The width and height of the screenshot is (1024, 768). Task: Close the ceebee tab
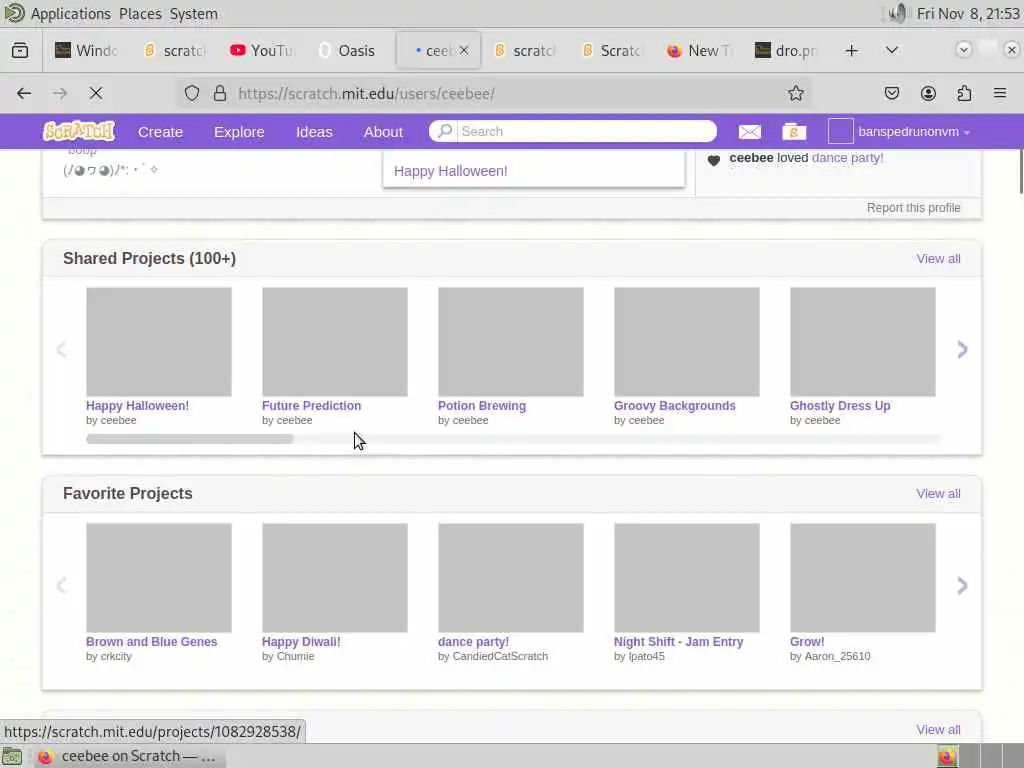point(464,50)
